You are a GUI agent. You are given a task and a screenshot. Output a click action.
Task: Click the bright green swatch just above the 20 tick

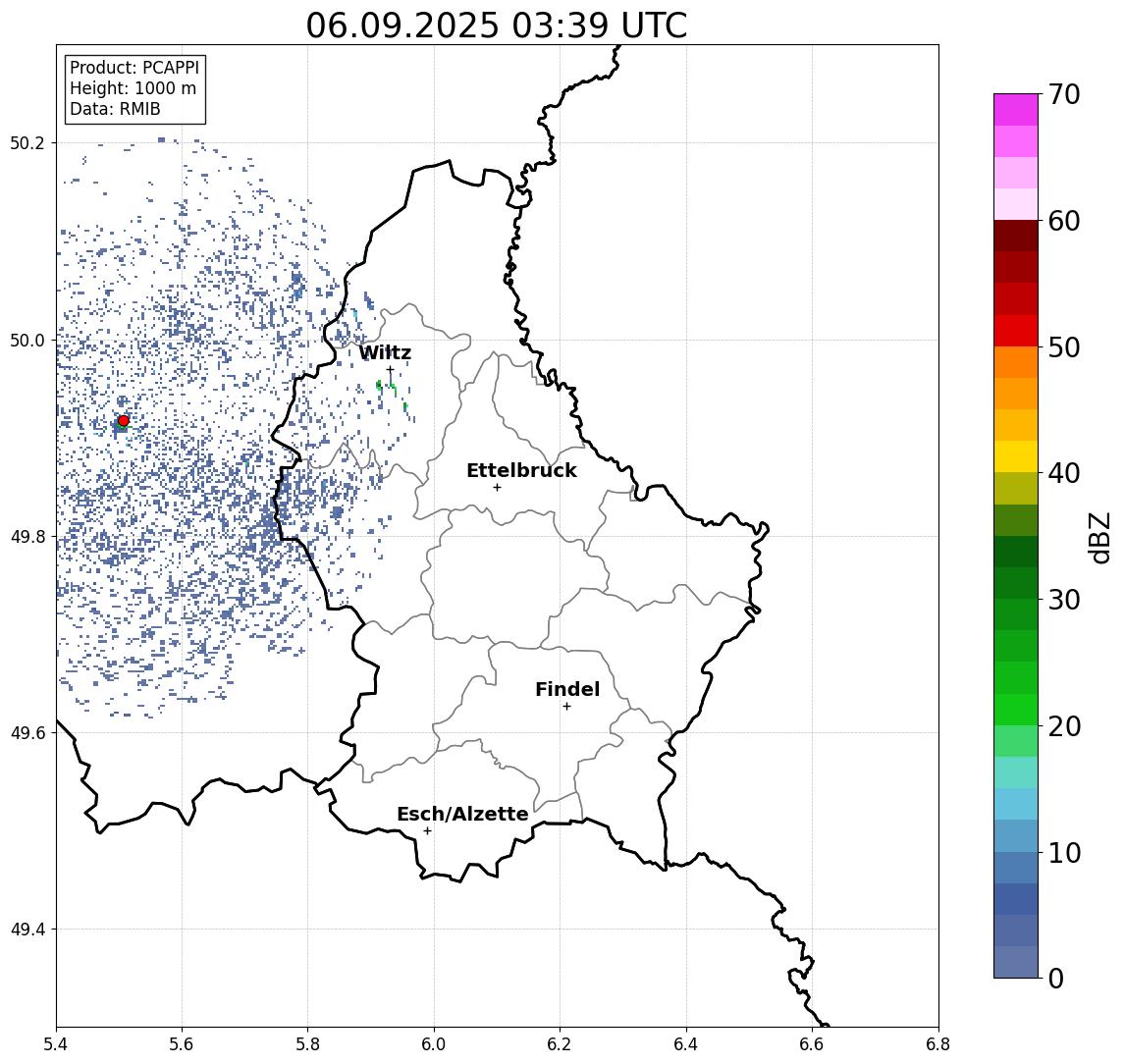[1016, 710]
